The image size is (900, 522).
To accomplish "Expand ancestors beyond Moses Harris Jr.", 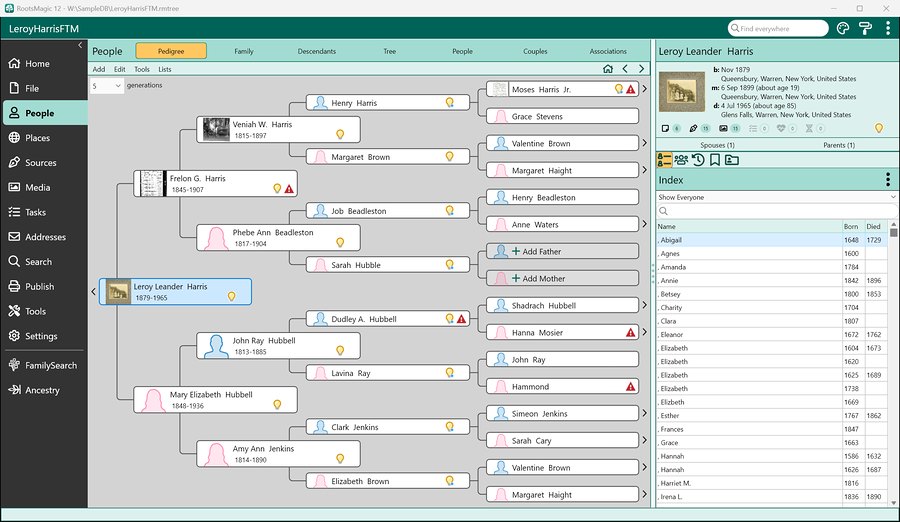I will click(x=645, y=89).
